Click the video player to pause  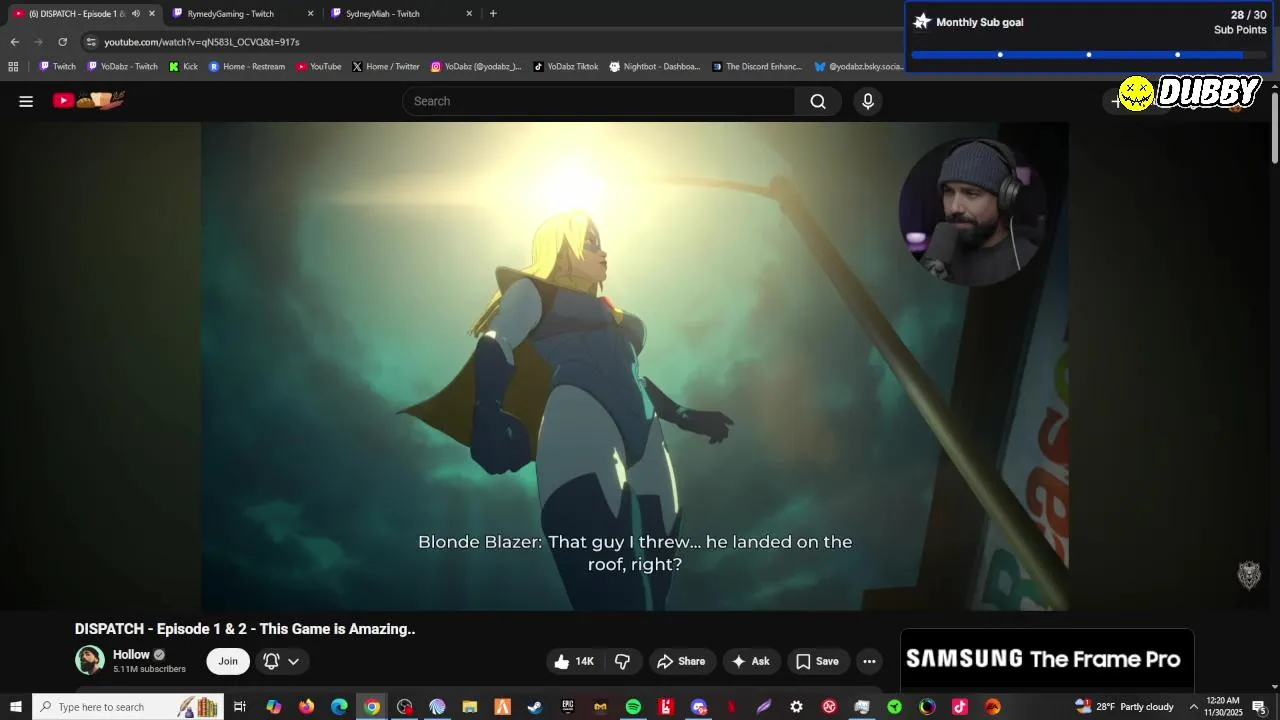tap(635, 366)
